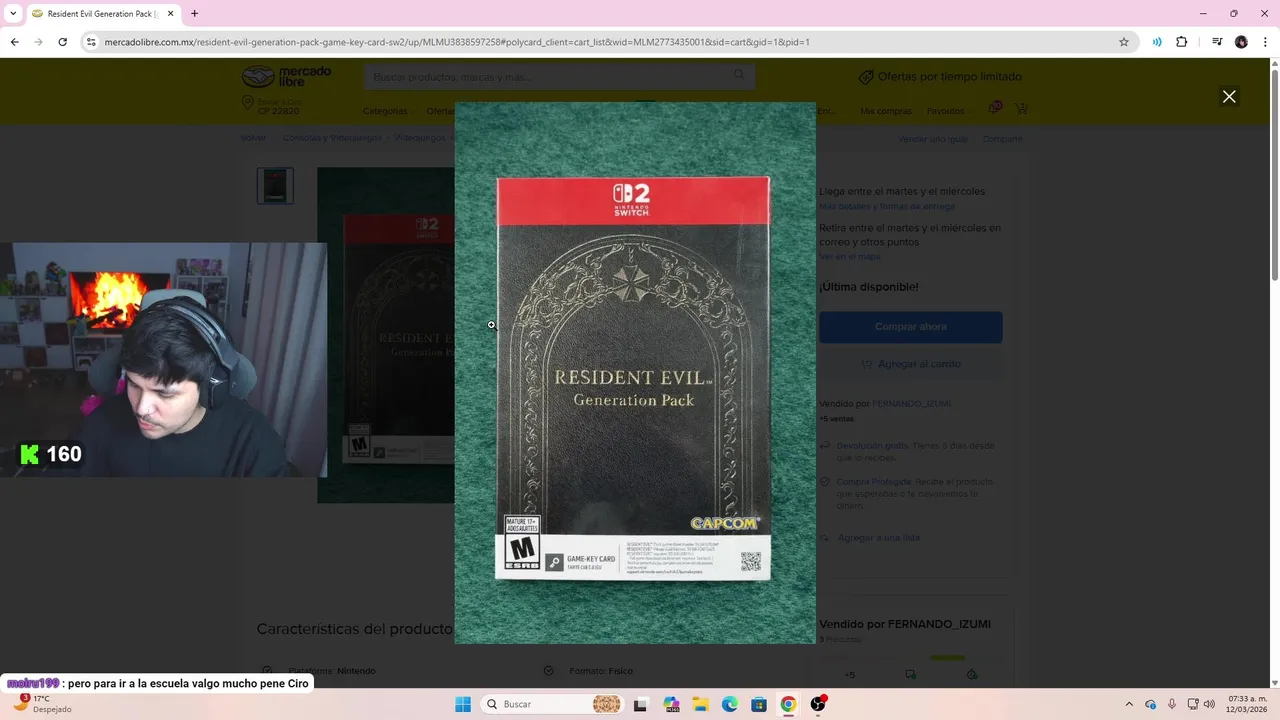Click Vender uno igual link
The image size is (1280, 720).
[x=932, y=139]
